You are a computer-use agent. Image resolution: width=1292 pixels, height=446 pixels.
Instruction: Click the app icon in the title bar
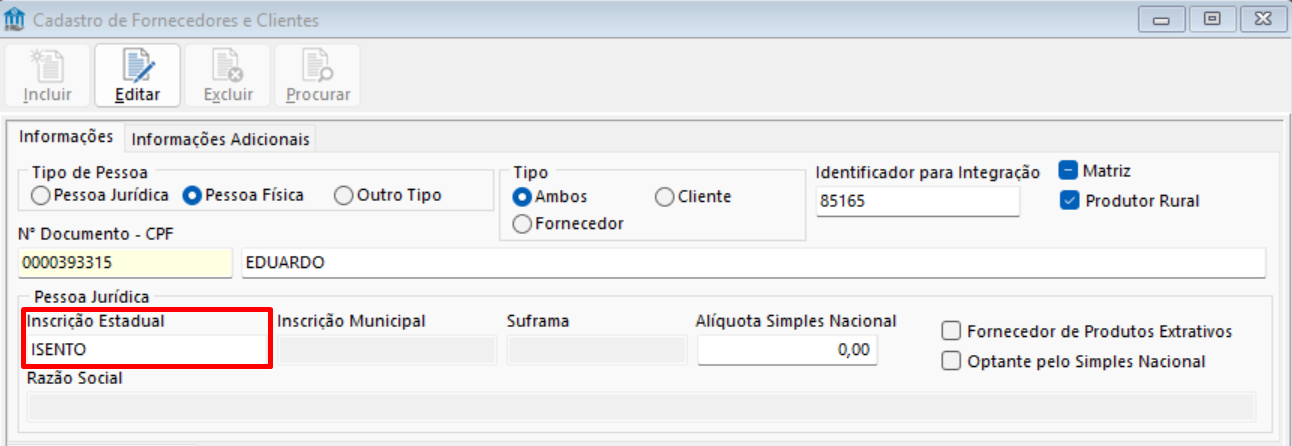coord(14,19)
